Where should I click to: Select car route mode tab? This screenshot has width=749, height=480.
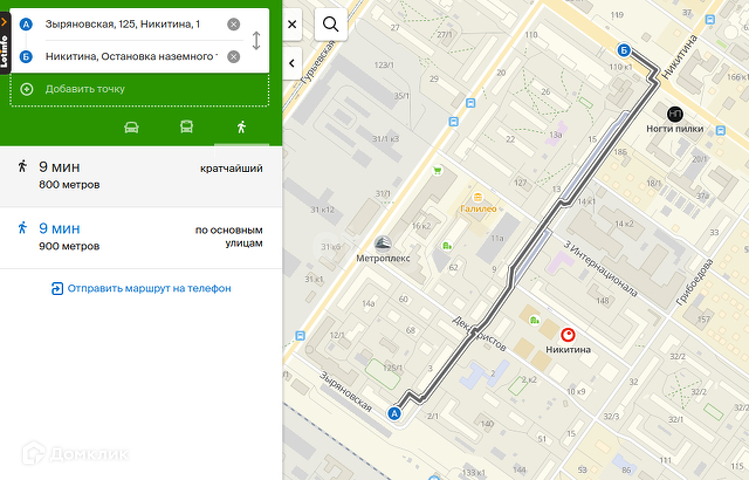click(x=131, y=127)
